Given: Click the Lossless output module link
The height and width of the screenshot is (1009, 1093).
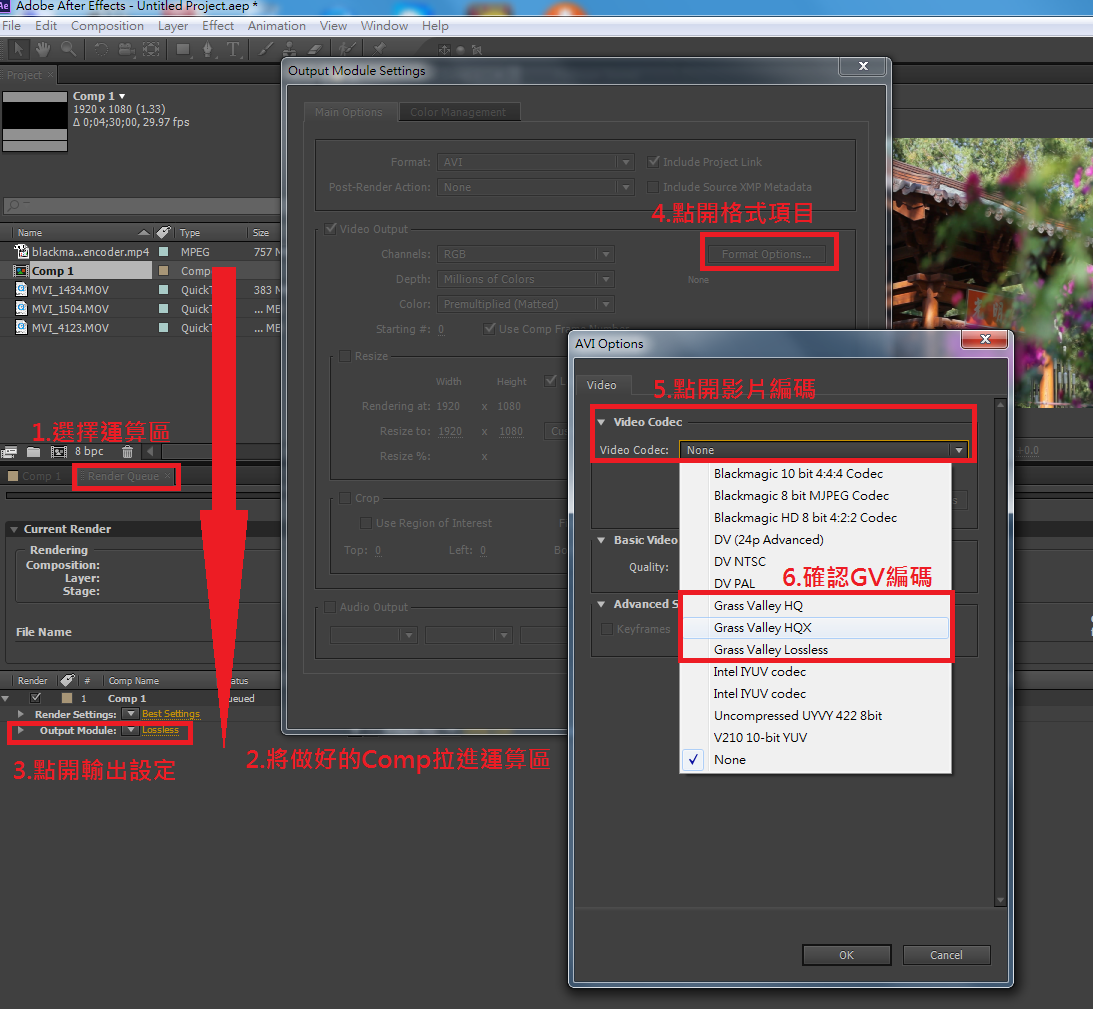Looking at the screenshot, I should click(160, 730).
